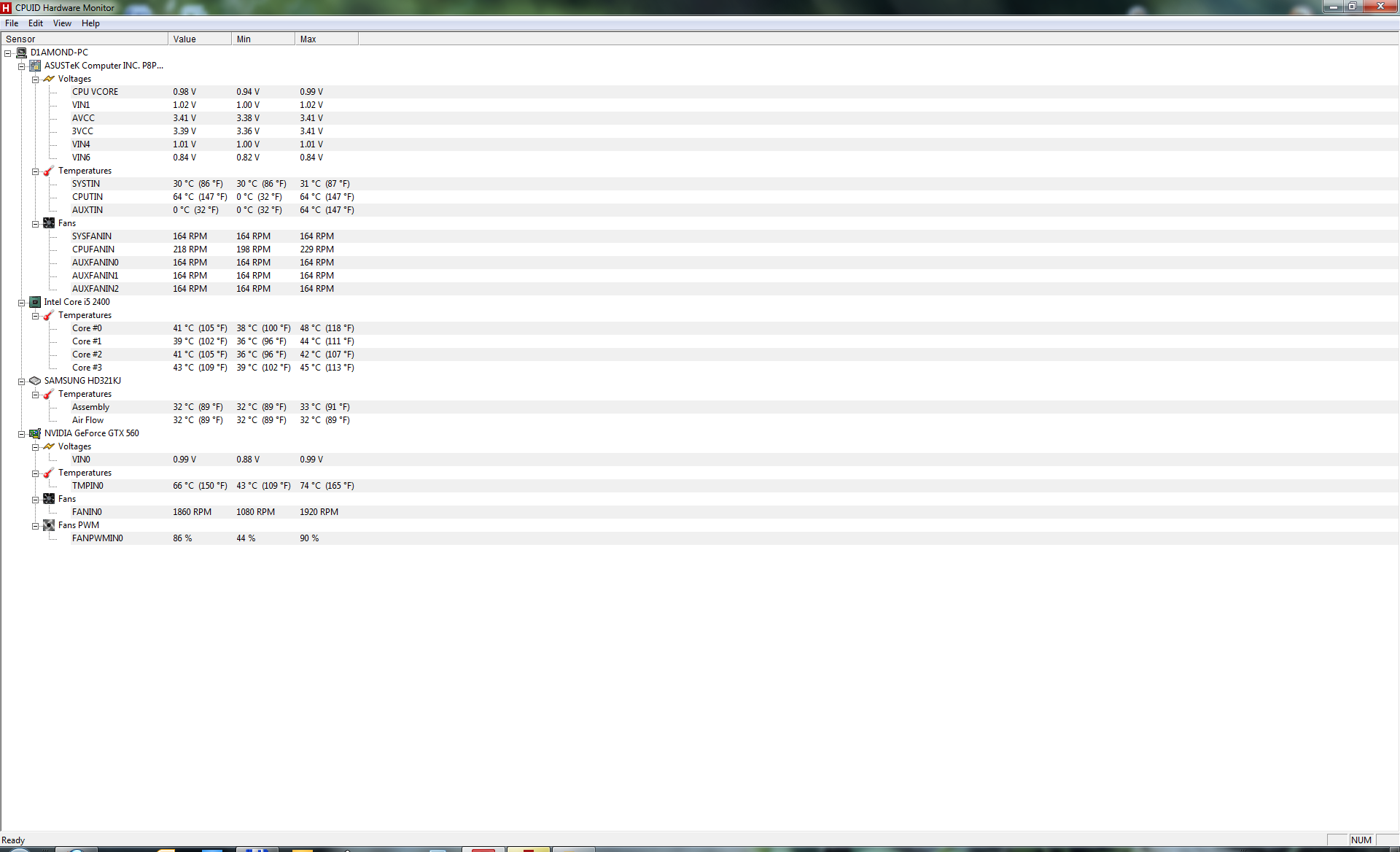
Task: Click the Intel Core i5 CPU icon
Action: pos(34,302)
